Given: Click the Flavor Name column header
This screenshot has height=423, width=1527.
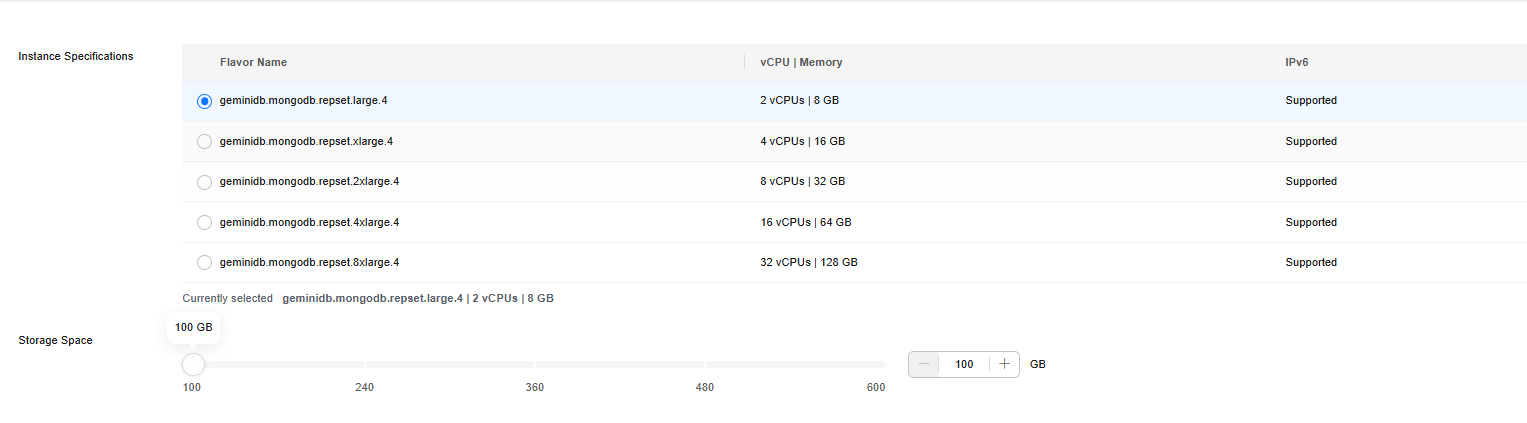Looking at the screenshot, I should coord(253,62).
